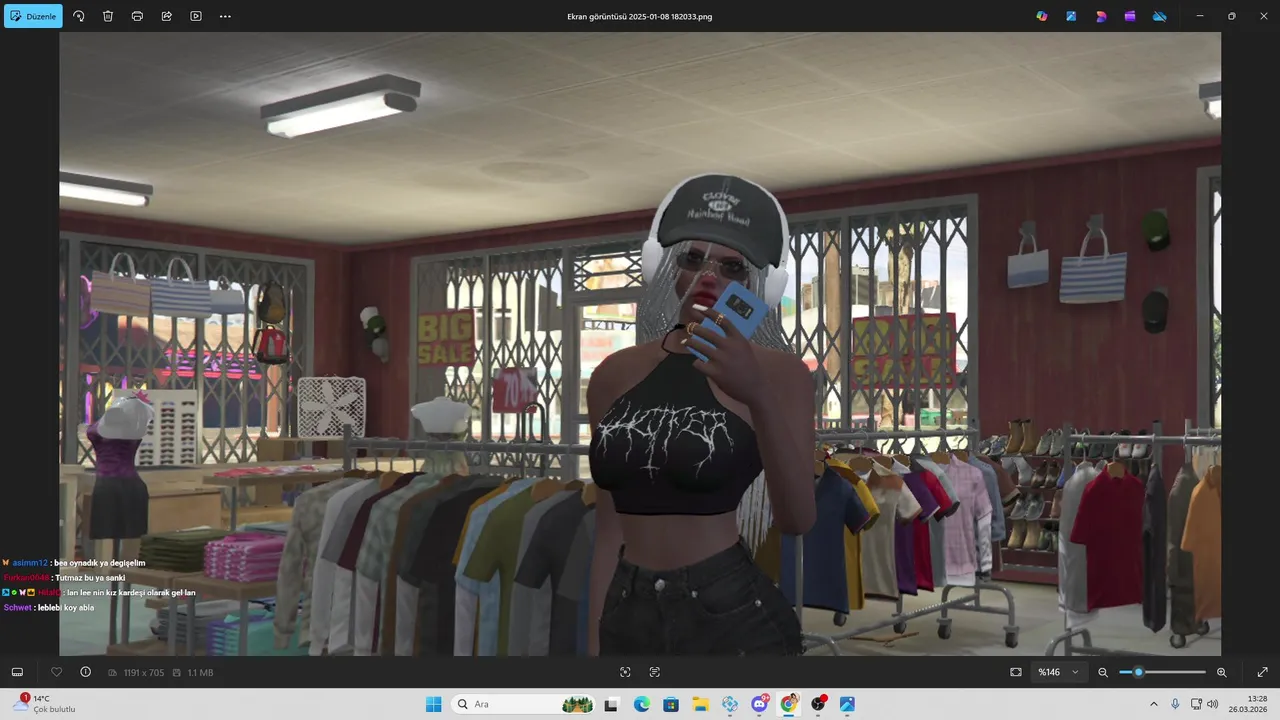Open Chrome from the taskbar
The width and height of the screenshot is (1280, 720).
pyautogui.click(x=789, y=704)
